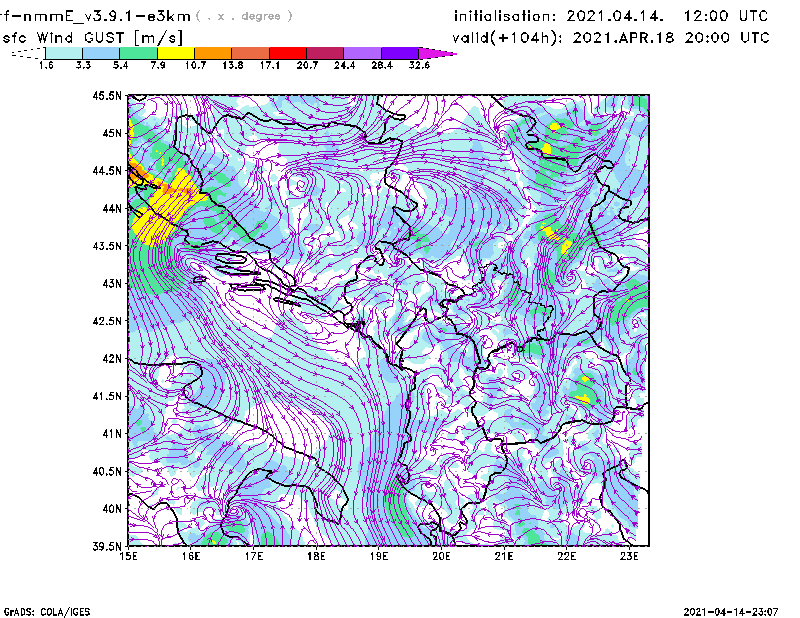Image resolution: width=800 pixels, height=618 pixels.
Task: Pick the coral legend swatch after 13.8
Action: [251, 53]
